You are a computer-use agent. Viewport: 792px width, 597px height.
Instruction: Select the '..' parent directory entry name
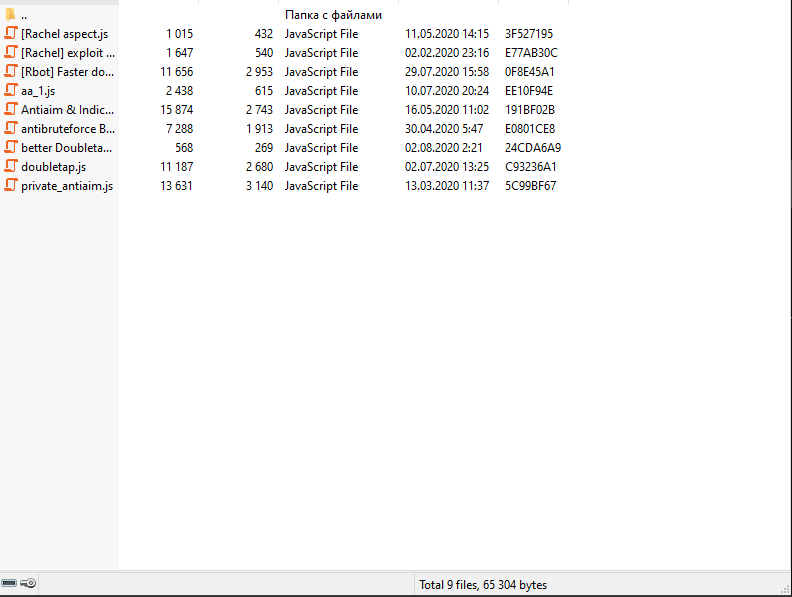tap(24, 16)
